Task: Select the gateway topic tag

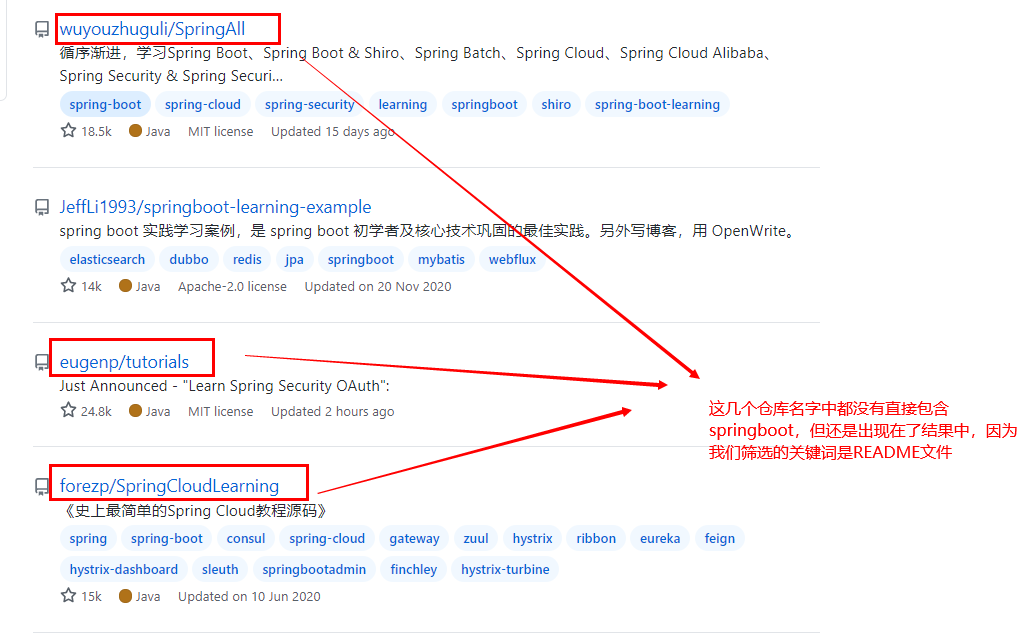Action: coord(414,539)
